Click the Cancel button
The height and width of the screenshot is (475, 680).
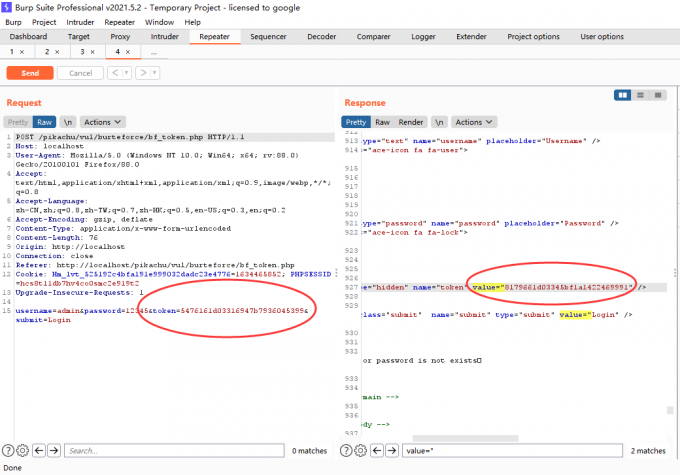click(80, 73)
